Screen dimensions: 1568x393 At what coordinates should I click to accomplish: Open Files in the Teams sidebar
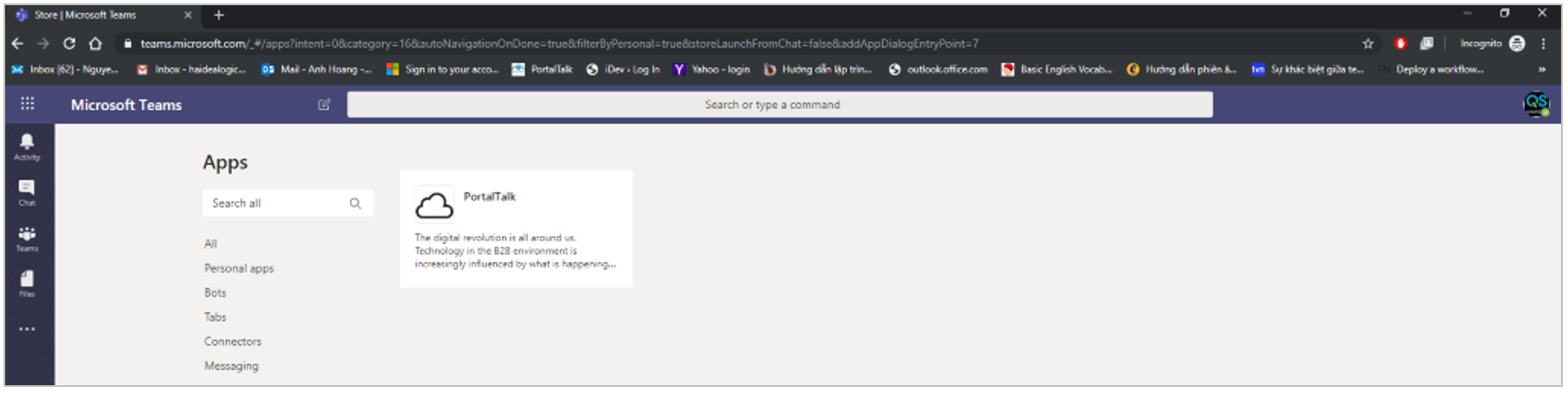[x=27, y=283]
